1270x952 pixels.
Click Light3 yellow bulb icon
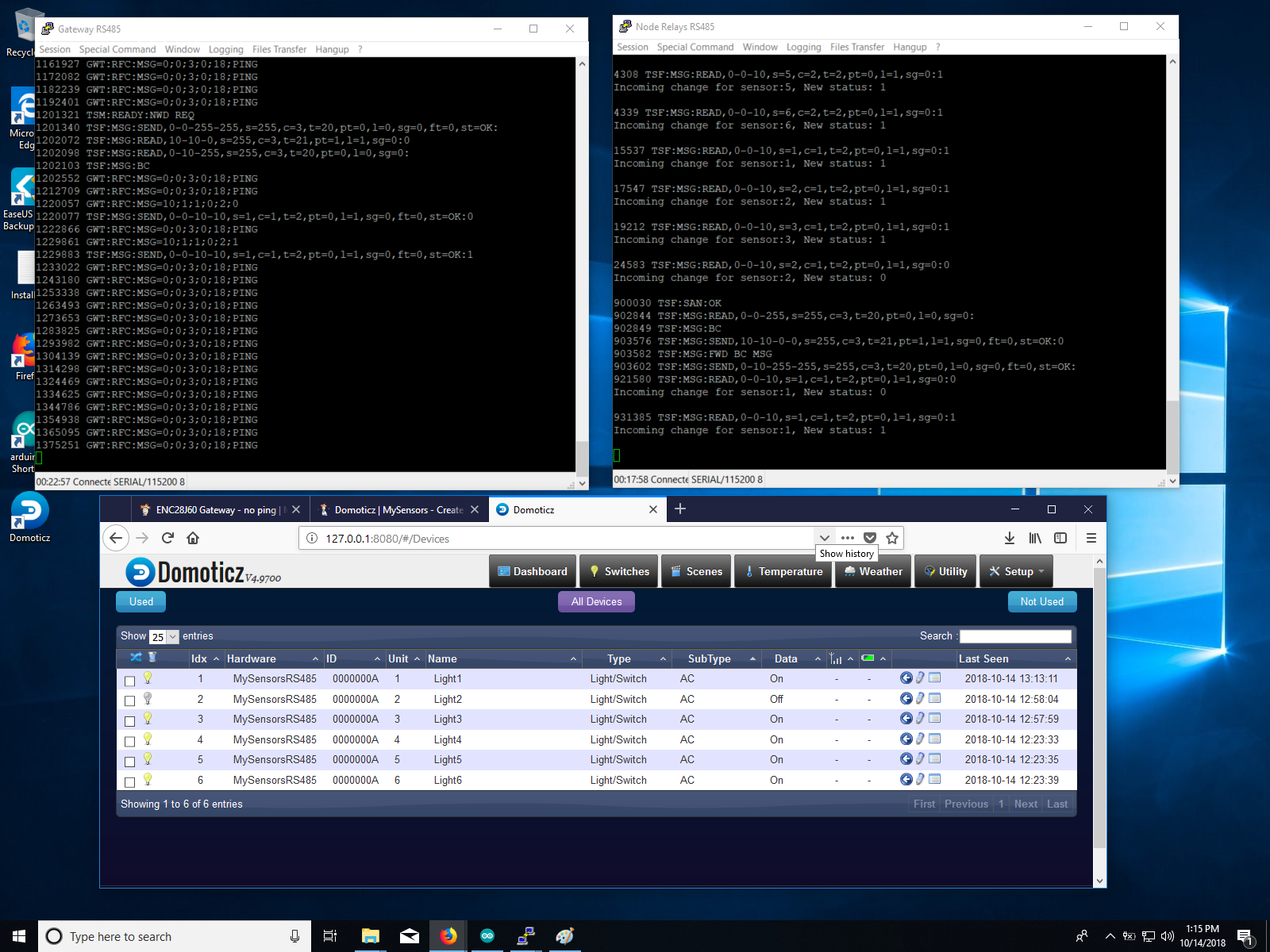point(148,718)
